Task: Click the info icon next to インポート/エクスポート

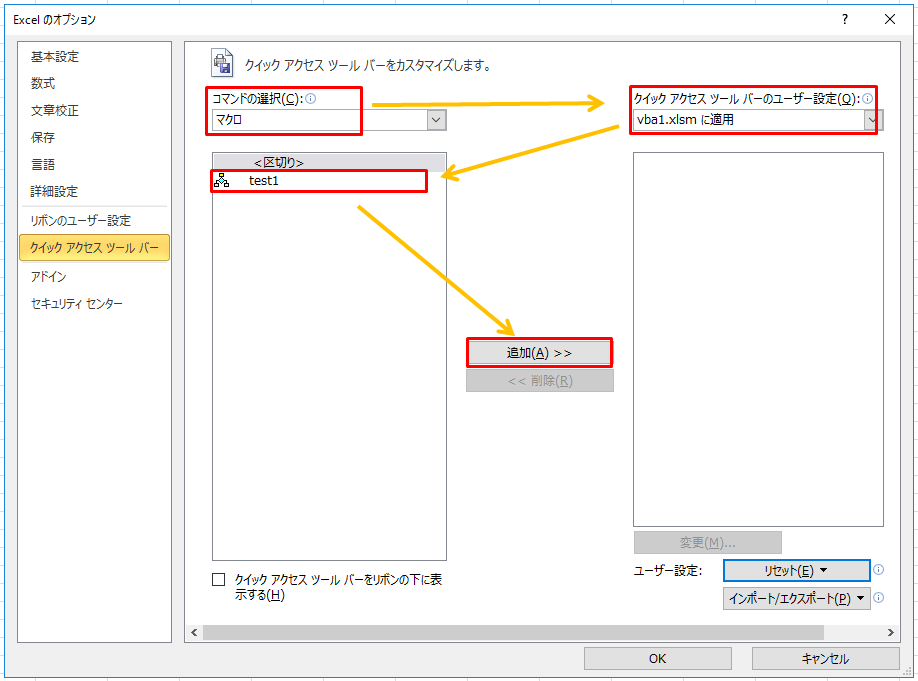Action: coord(878,597)
